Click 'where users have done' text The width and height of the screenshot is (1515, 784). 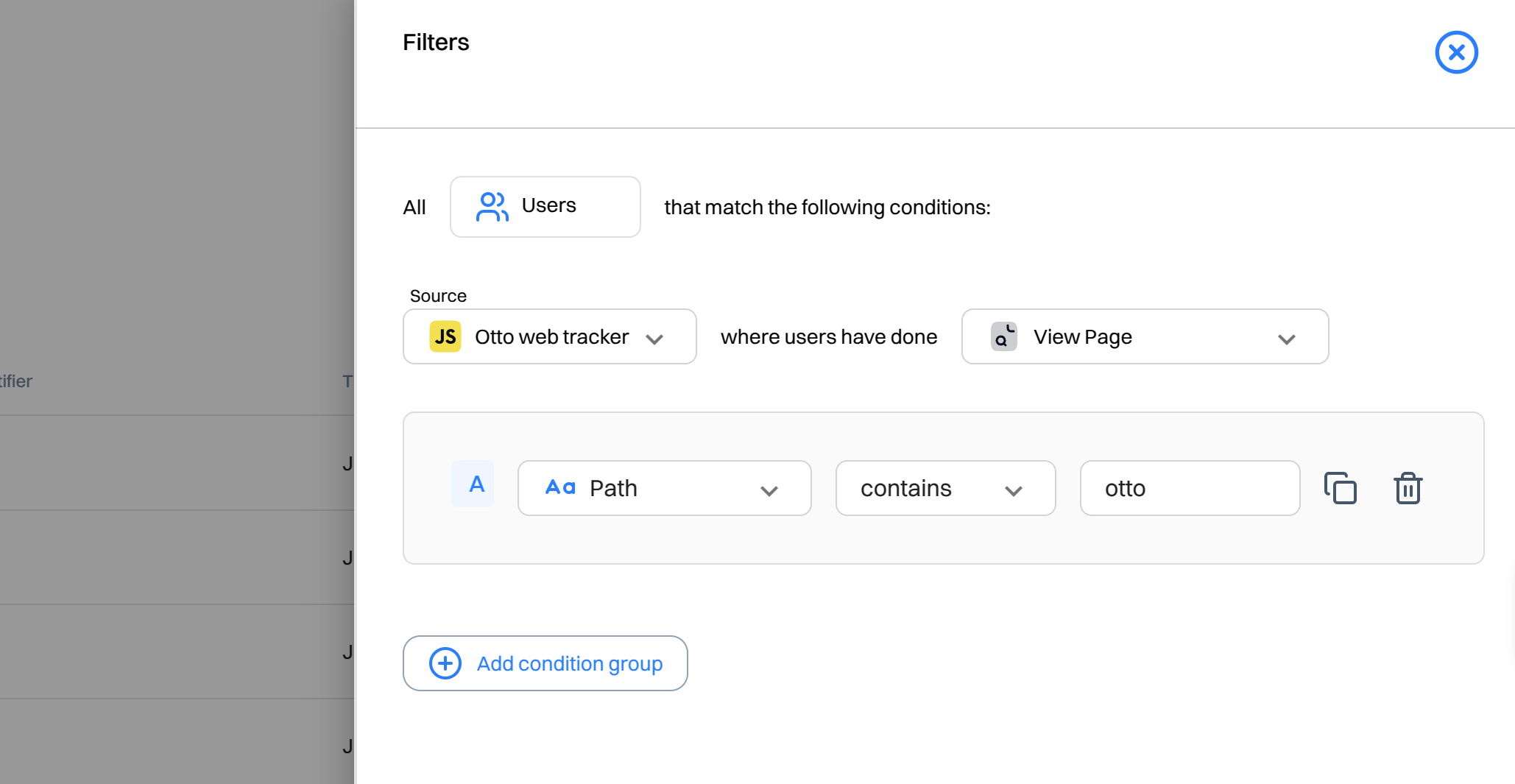pyautogui.click(x=829, y=336)
